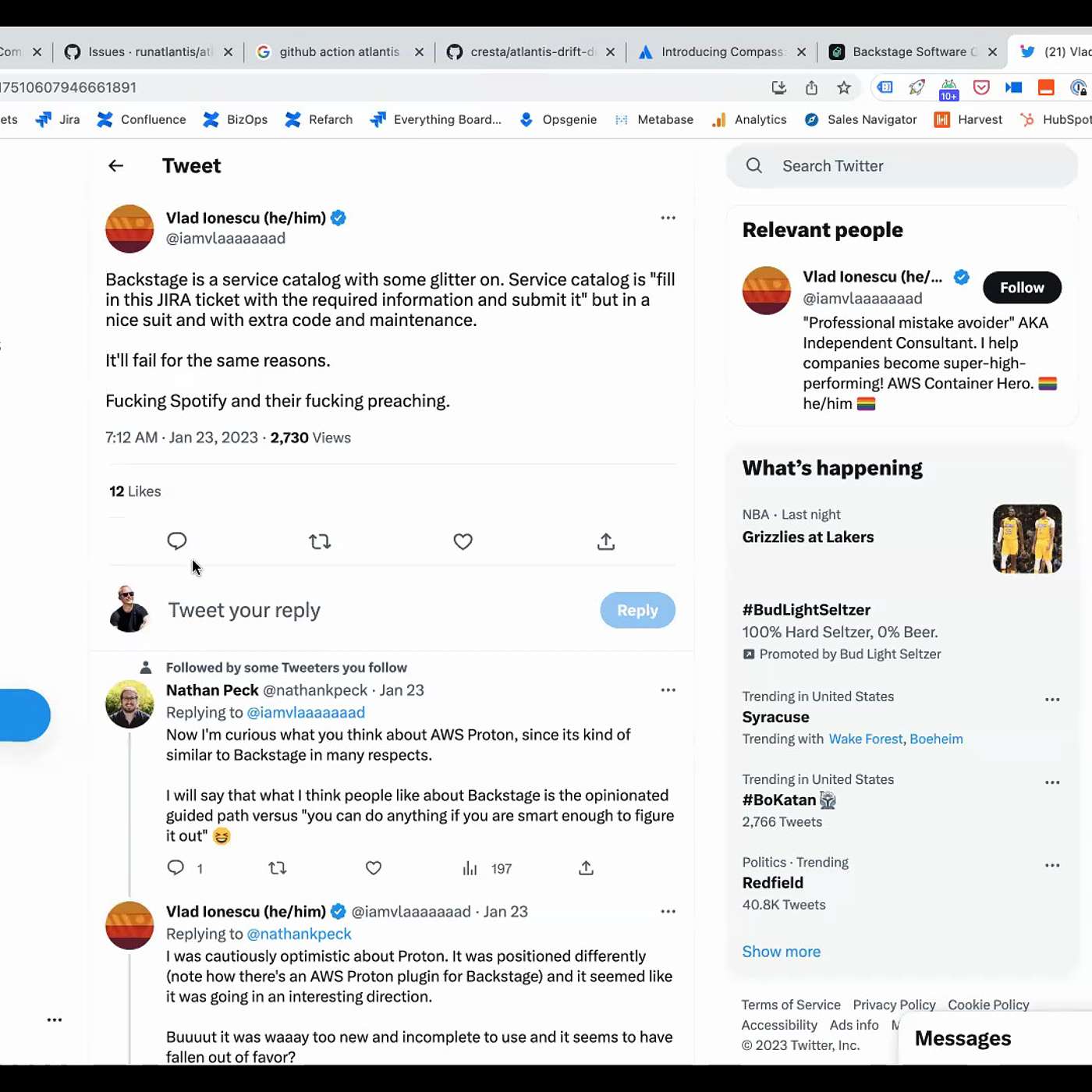
Task: Click the share page icon in address bar
Action: (811, 87)
